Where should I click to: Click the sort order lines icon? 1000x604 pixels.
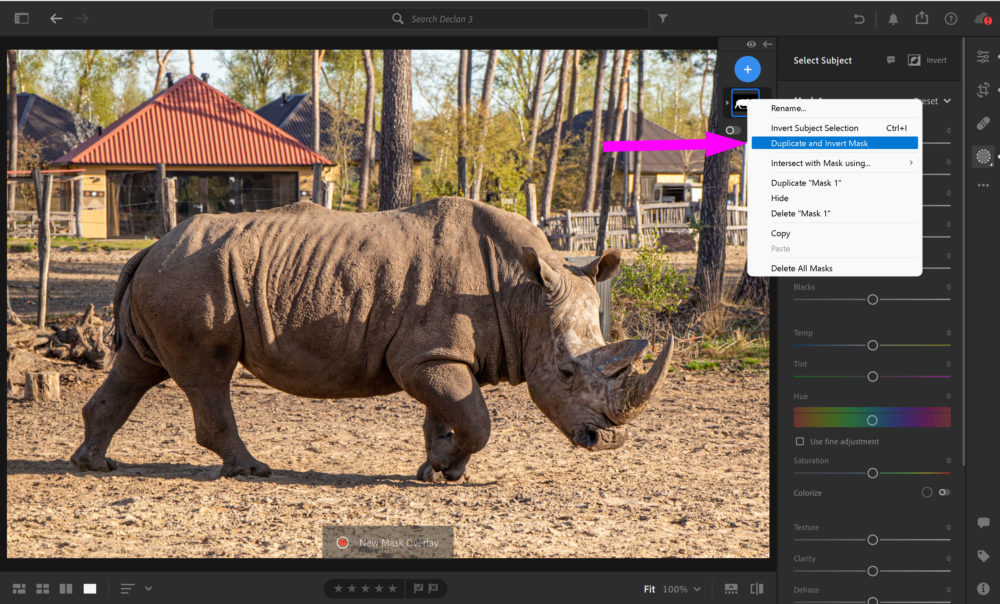(128, 589)
